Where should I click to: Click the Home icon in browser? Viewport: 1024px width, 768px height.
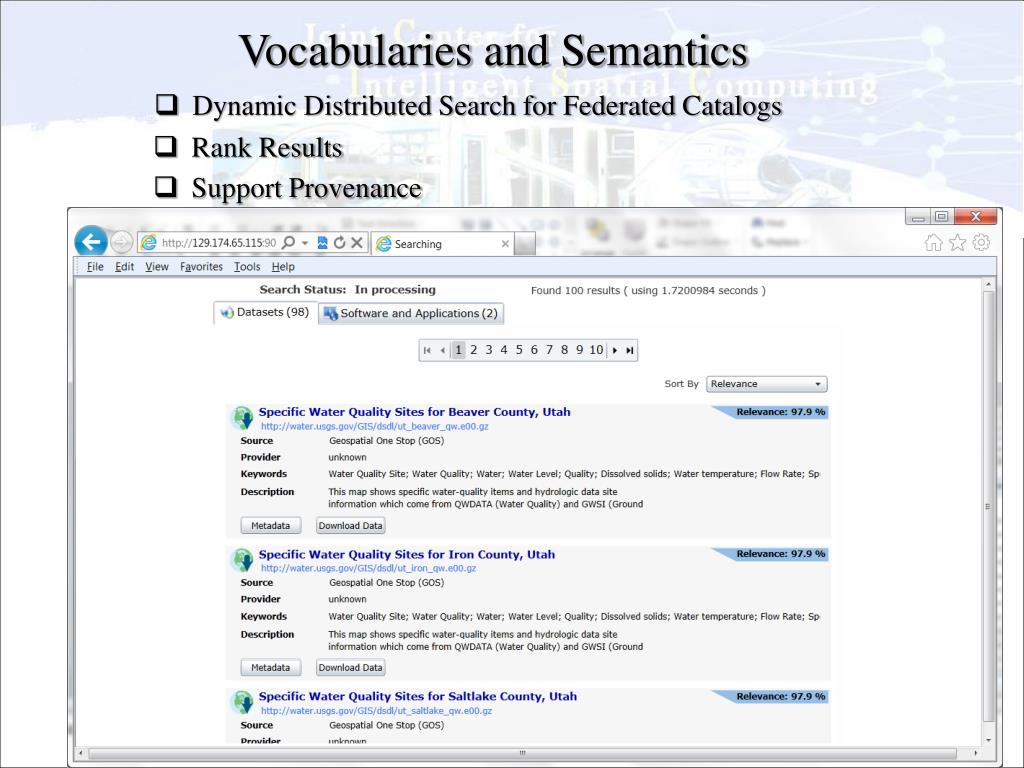point(933,243)
